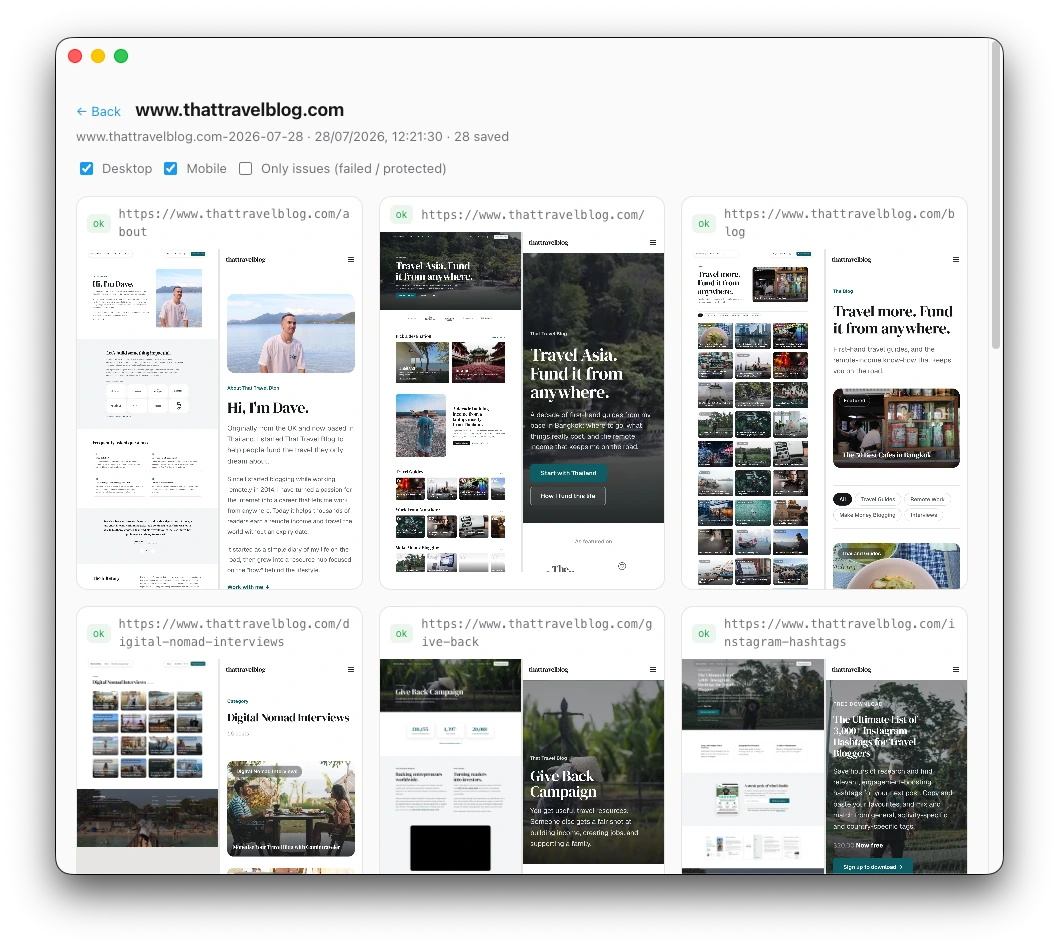Open mobile screenshot of Digital Nomad Interviews
Image resolution: width=1059 pixels, height=948 pixels.
click(290, 766)
